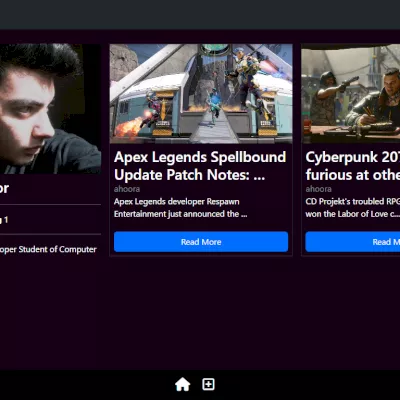Viewport: 400px width, 400px height.
Task: View the author profile photo
Action: coord(50,109)
